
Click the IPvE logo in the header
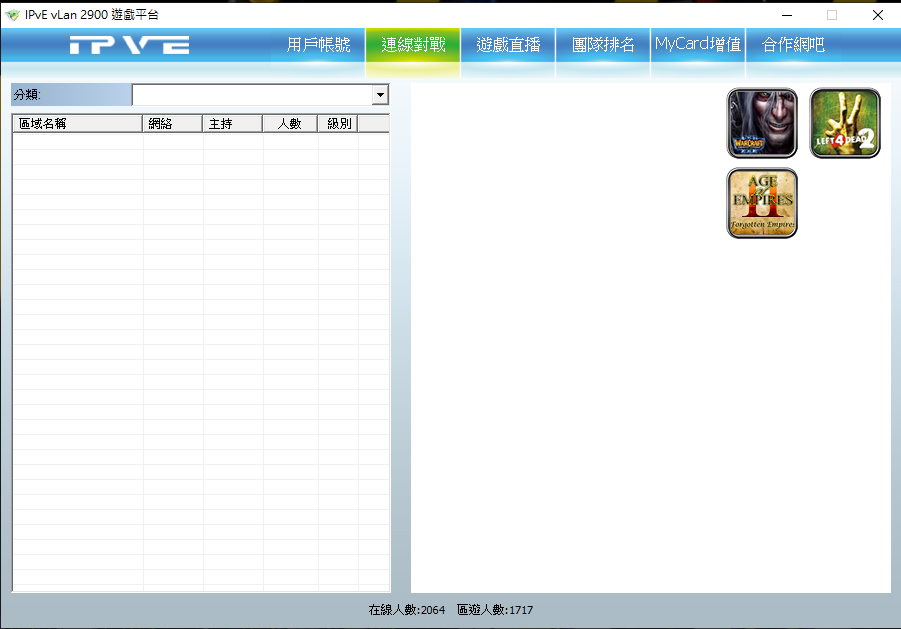(129, 45)
